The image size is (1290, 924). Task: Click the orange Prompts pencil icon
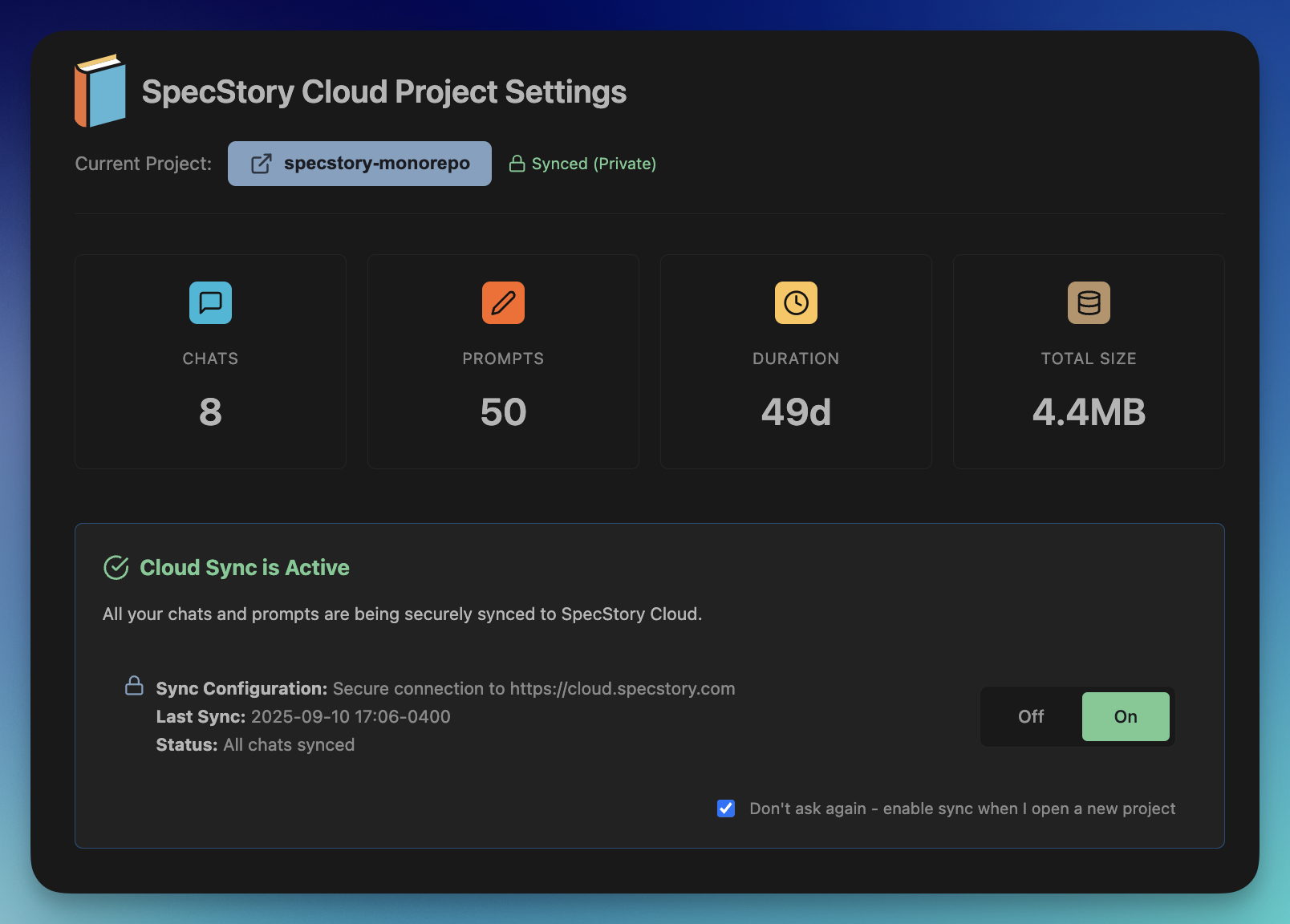503,302
